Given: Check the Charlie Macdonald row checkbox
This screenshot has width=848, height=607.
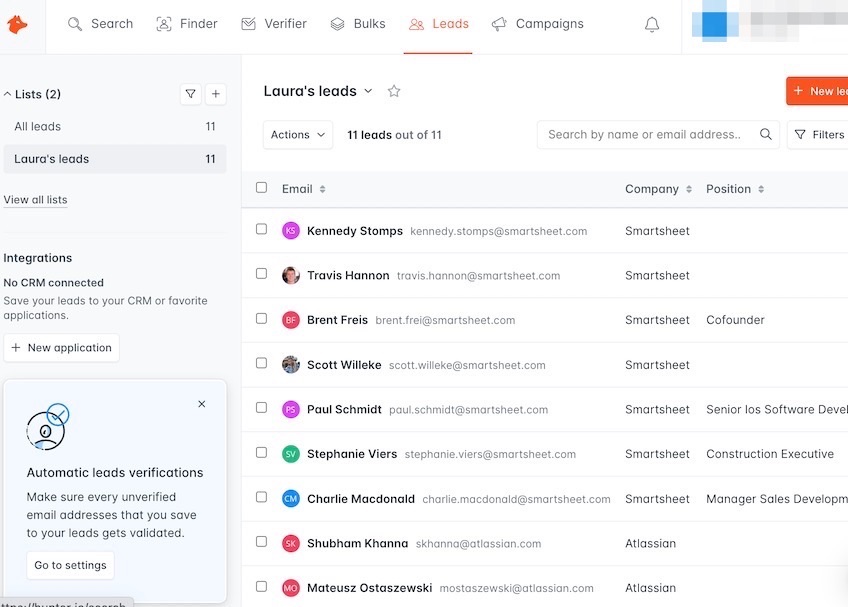Looking at the screenshot, I should click(x=261, y=497).
